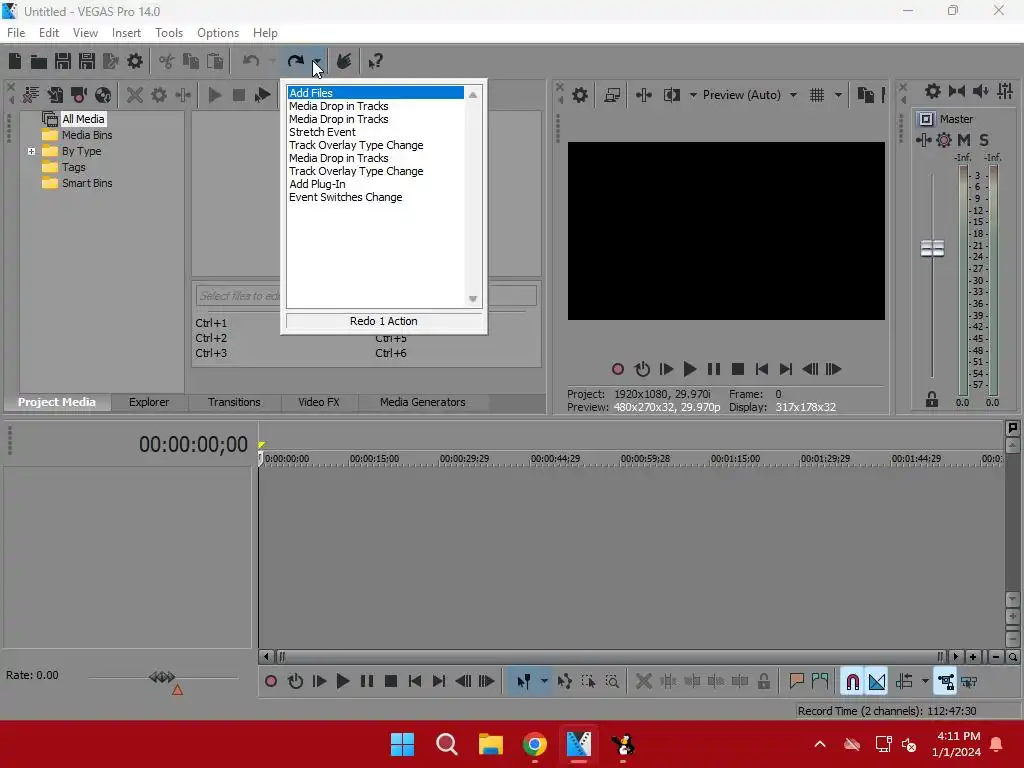Image resolution: width=1024 pixels, height=768 pixels.
Task: Select the Media Bins folder
Action: point(77,135)
